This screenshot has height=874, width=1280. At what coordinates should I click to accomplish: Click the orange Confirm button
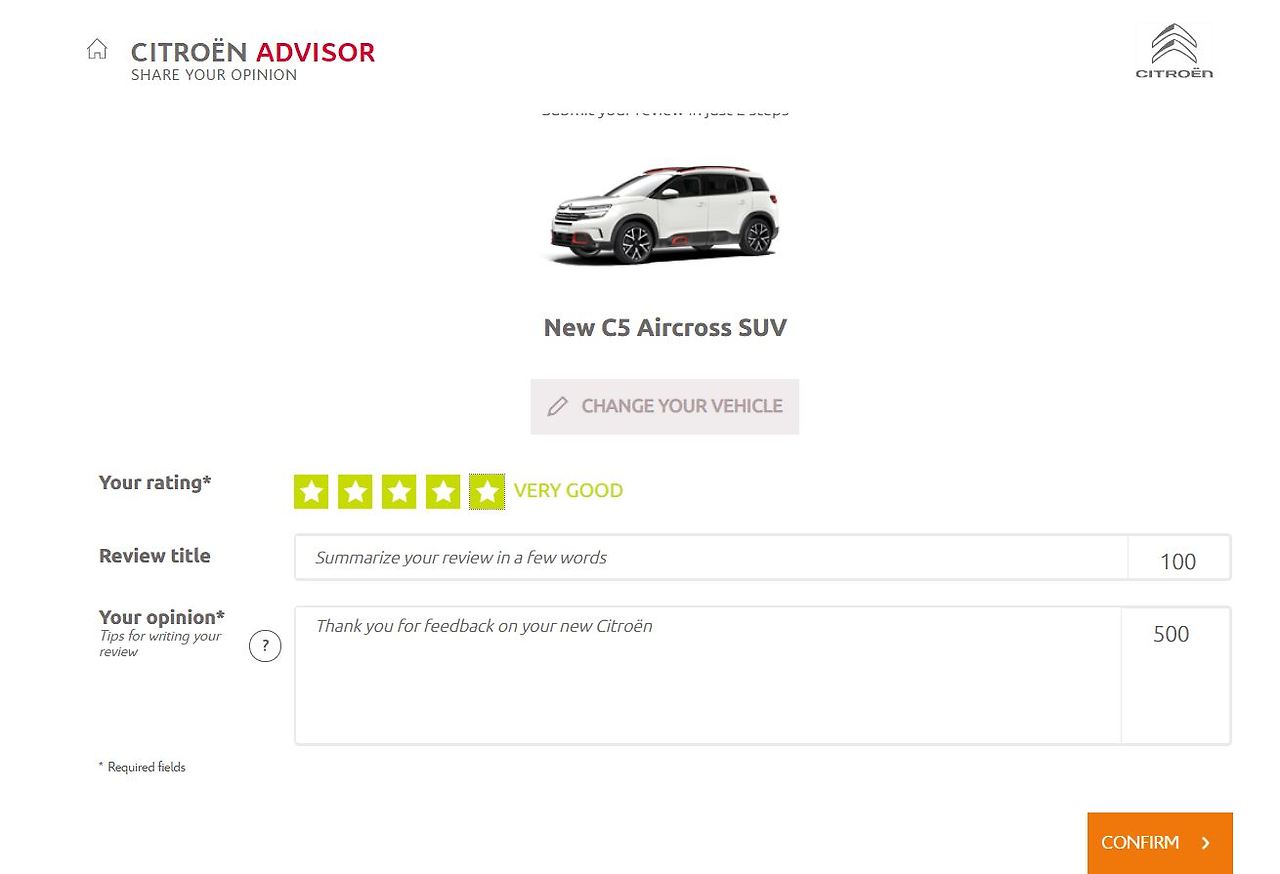[x=1160, y=843]
